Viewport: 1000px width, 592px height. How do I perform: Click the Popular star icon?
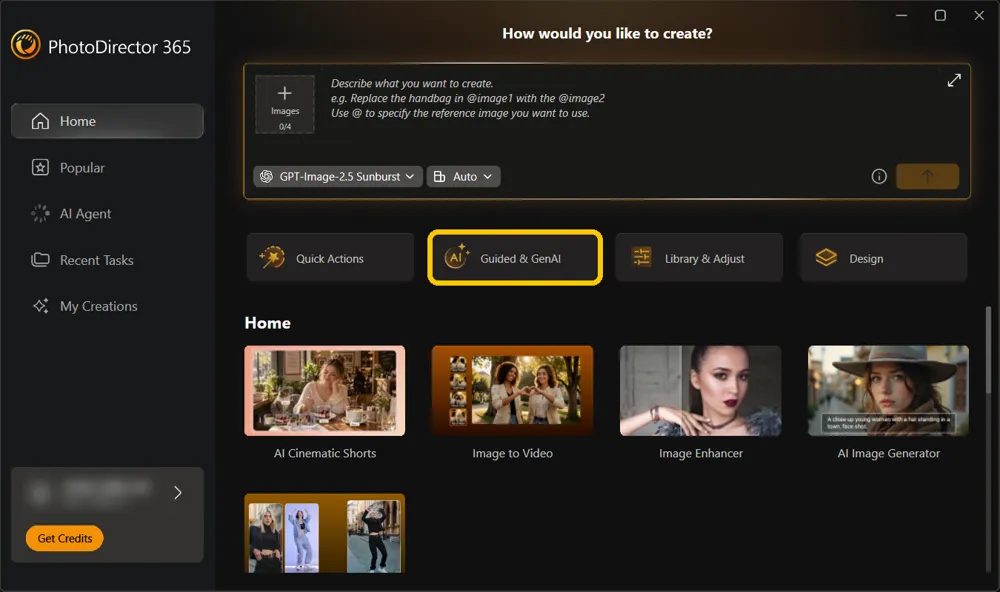tap(40, 168)
